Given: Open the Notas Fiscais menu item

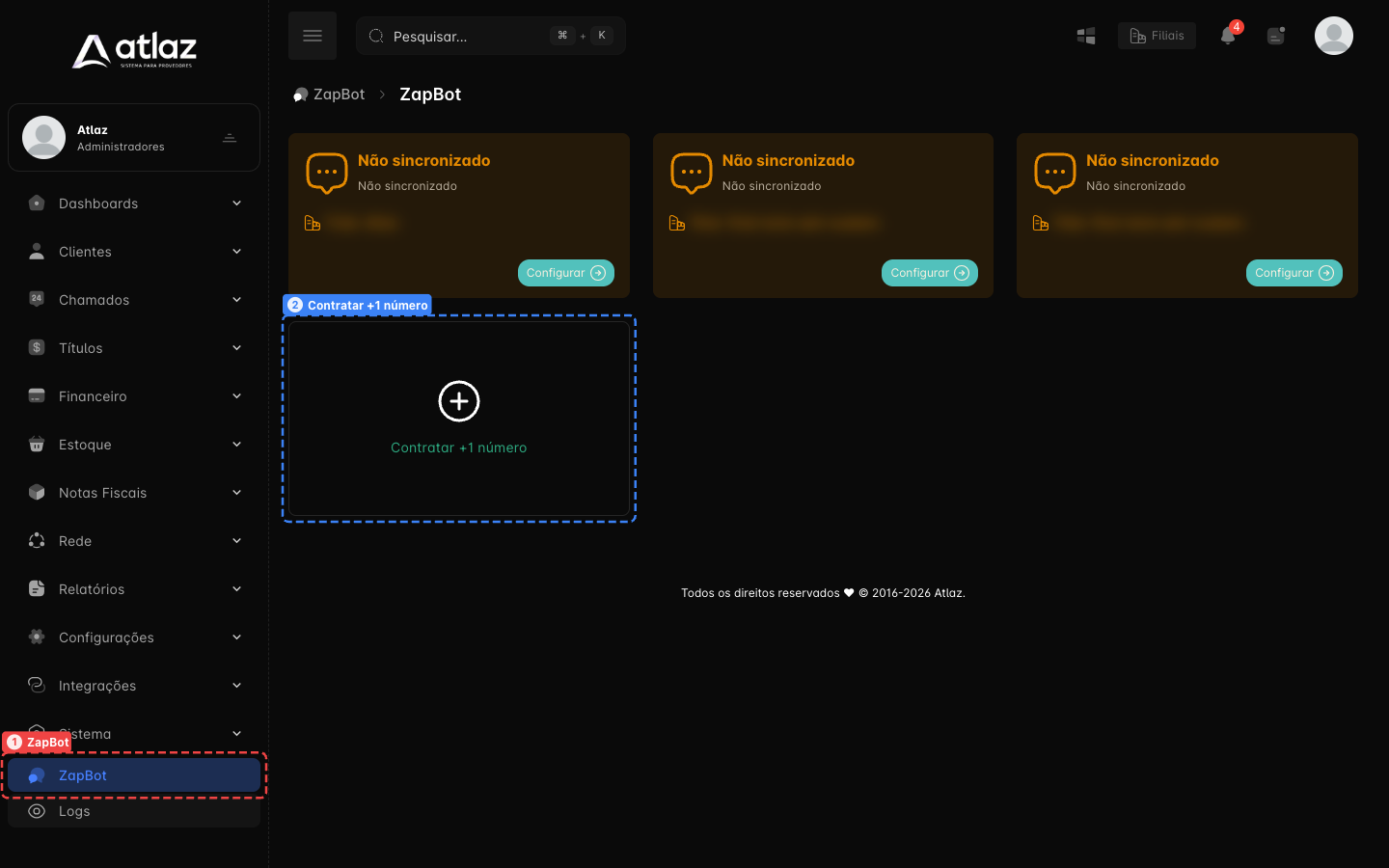Looking at the screenshot, I should (x=134, y=493).
